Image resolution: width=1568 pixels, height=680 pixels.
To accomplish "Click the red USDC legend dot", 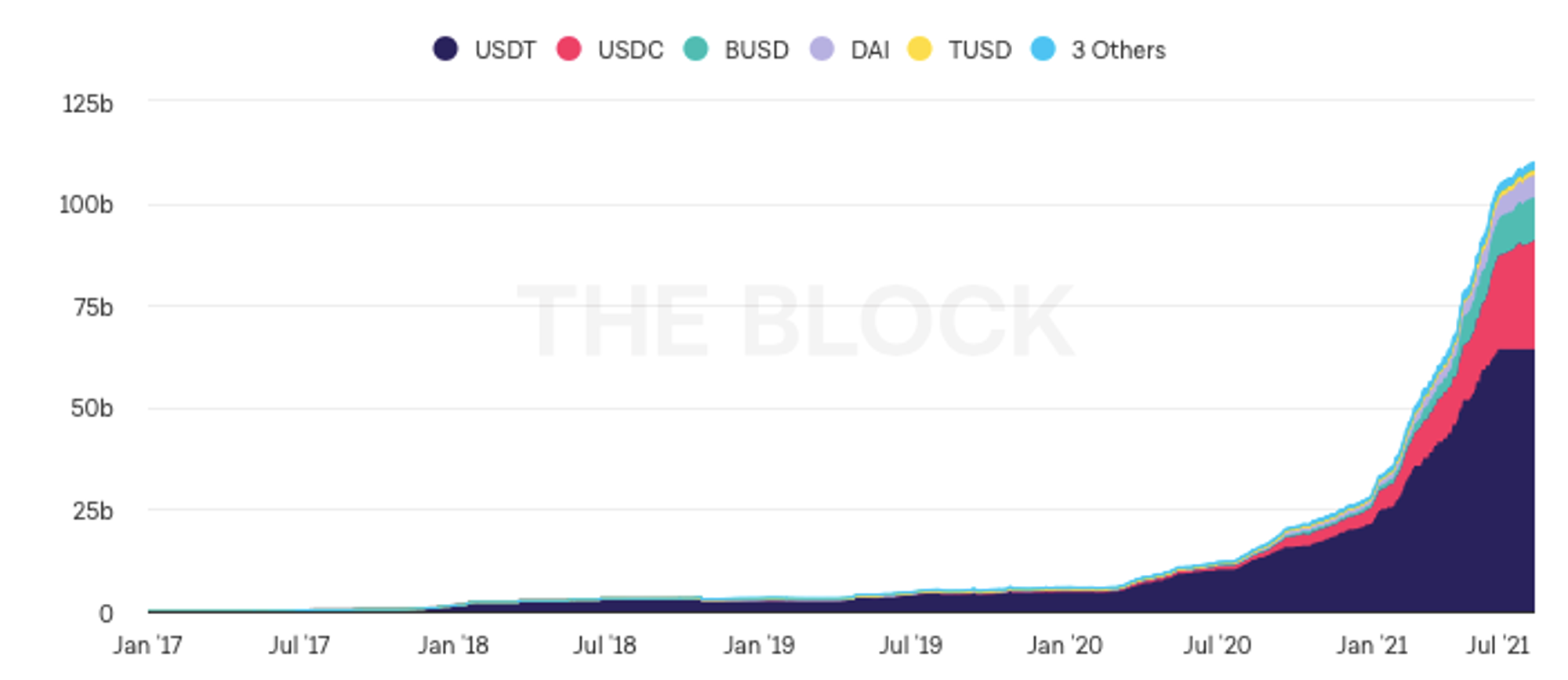I will coord(568,49).
